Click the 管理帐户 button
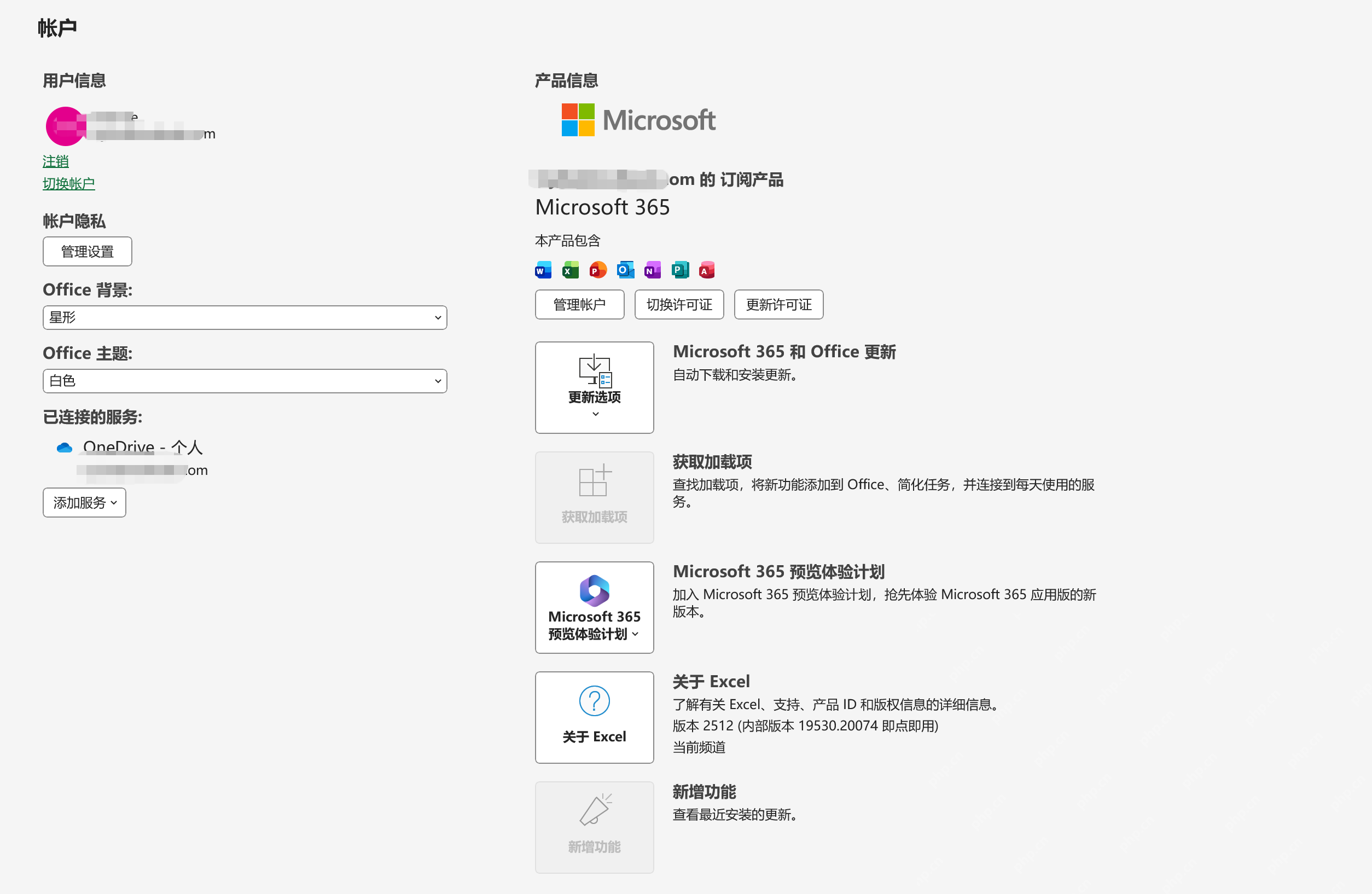The image size is (1372, 894). [579, 304]
